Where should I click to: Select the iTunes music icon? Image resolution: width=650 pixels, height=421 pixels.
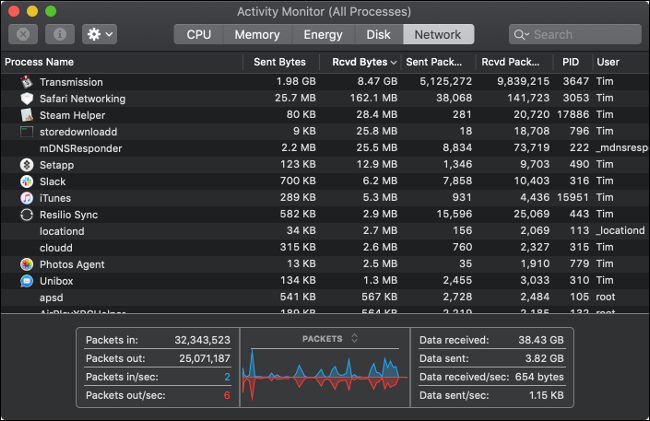pos(27,198)
